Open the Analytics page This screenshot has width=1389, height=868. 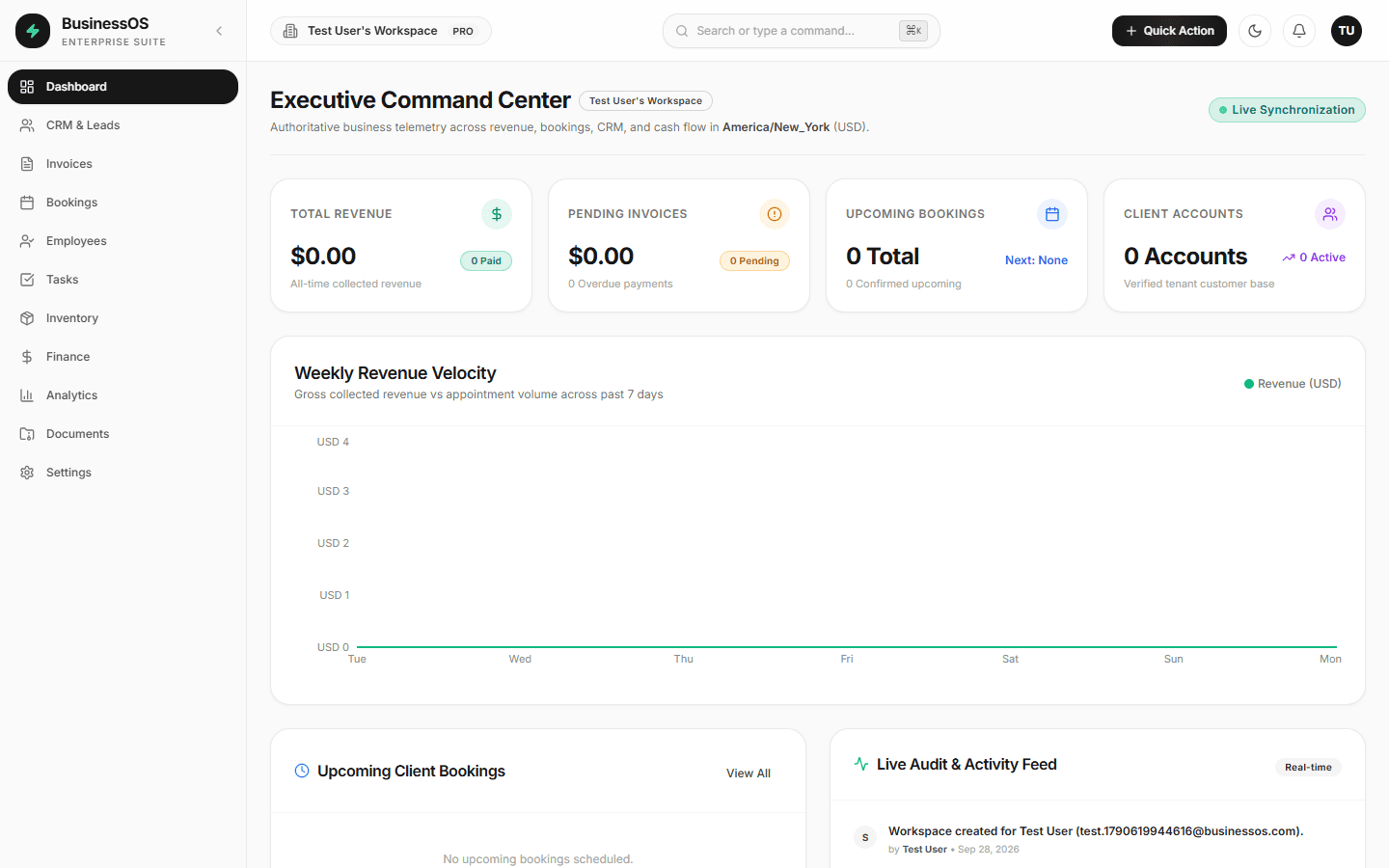pyautogui.click(x=123, y=395)
